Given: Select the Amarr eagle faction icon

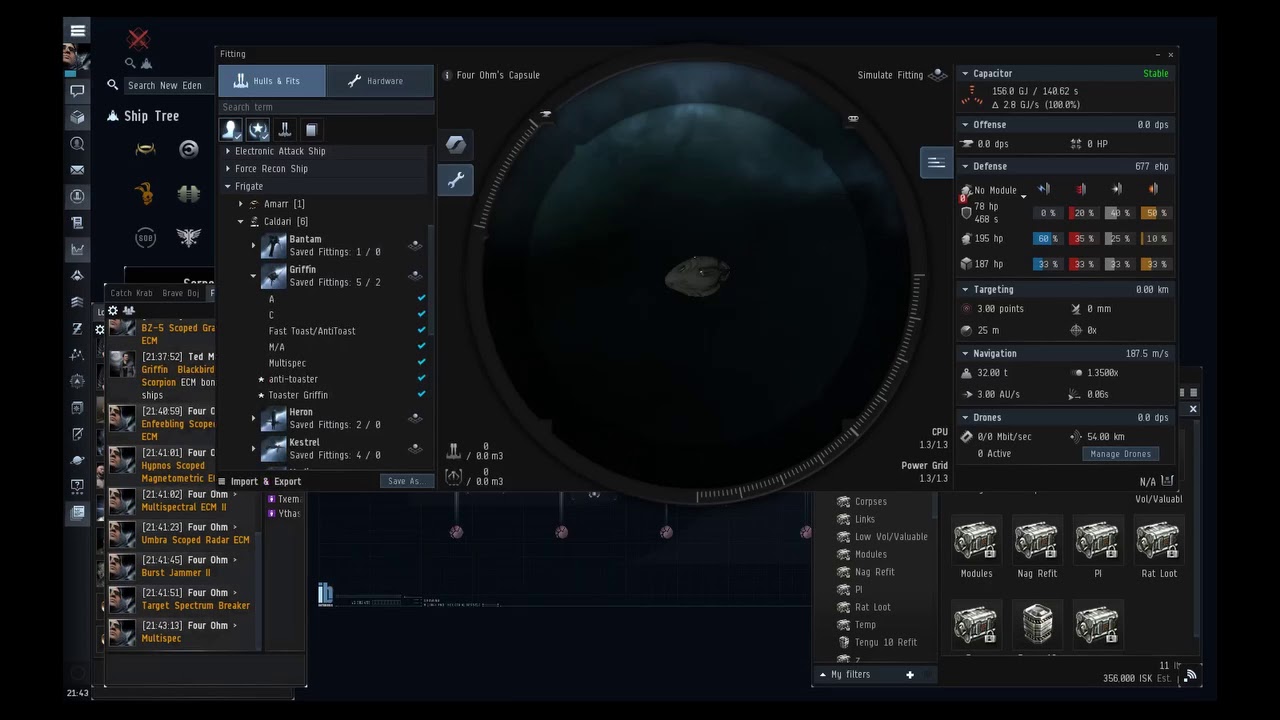Looking at the screenshot, I should pyautogui.click(x=189, y=238).
